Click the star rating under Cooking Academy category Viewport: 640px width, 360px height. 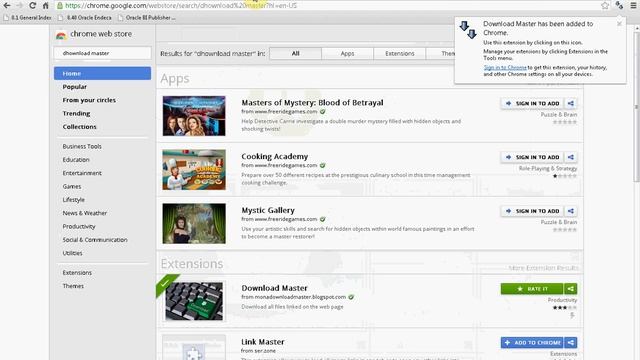(565, 176)
